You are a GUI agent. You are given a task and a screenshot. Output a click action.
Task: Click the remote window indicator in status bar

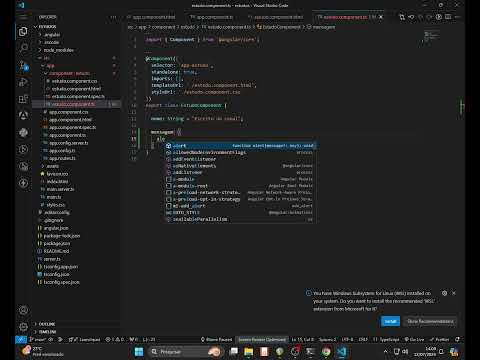(x=21, y=339)
